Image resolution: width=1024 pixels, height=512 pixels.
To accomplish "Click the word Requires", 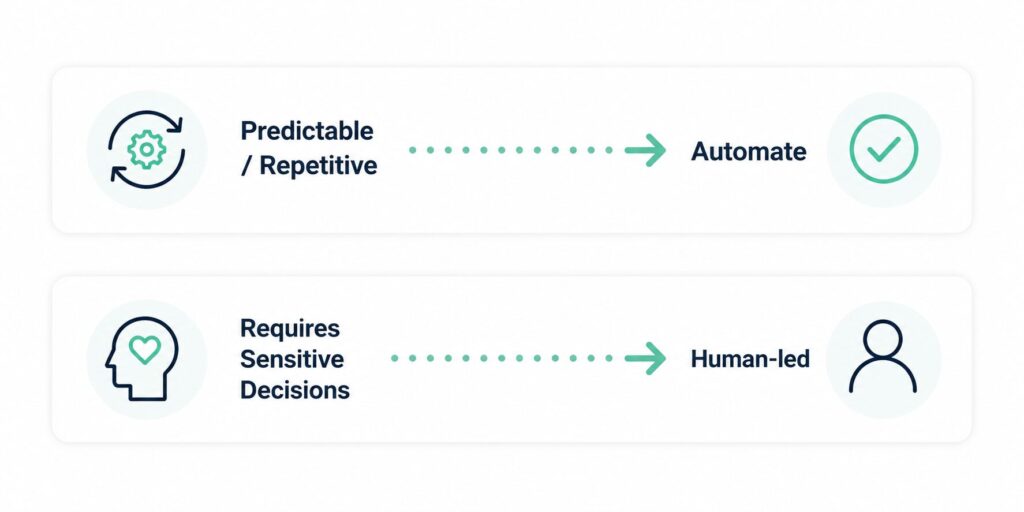I will coord(290,328).
